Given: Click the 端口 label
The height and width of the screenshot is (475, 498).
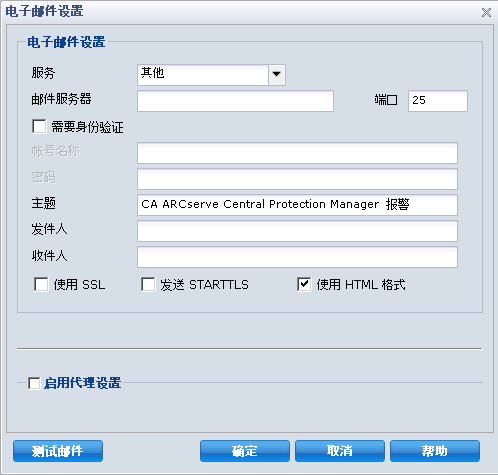Looking at the screenshot, I should tap(386, 99).
